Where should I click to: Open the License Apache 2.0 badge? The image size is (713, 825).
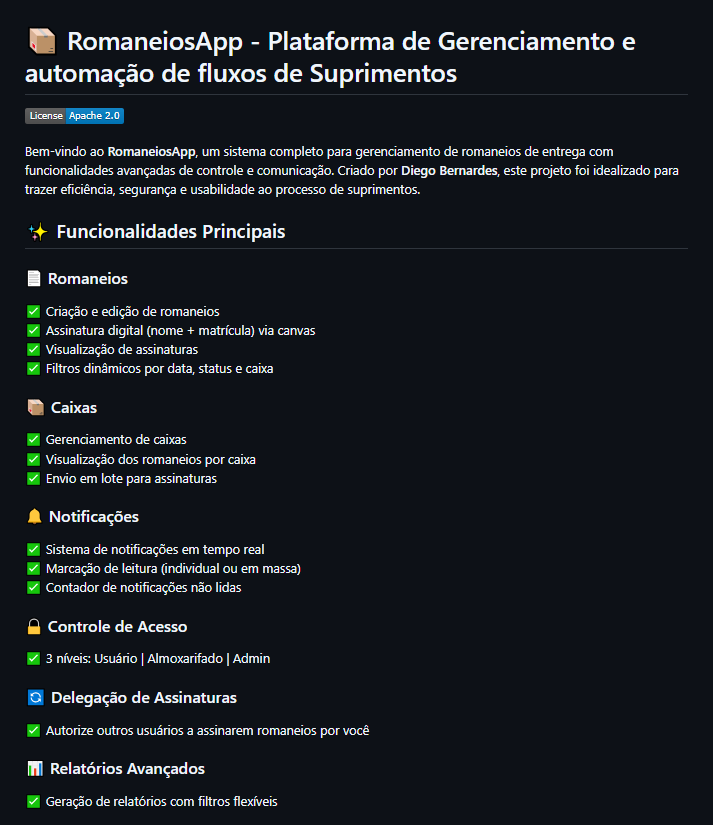click(74, 116)
